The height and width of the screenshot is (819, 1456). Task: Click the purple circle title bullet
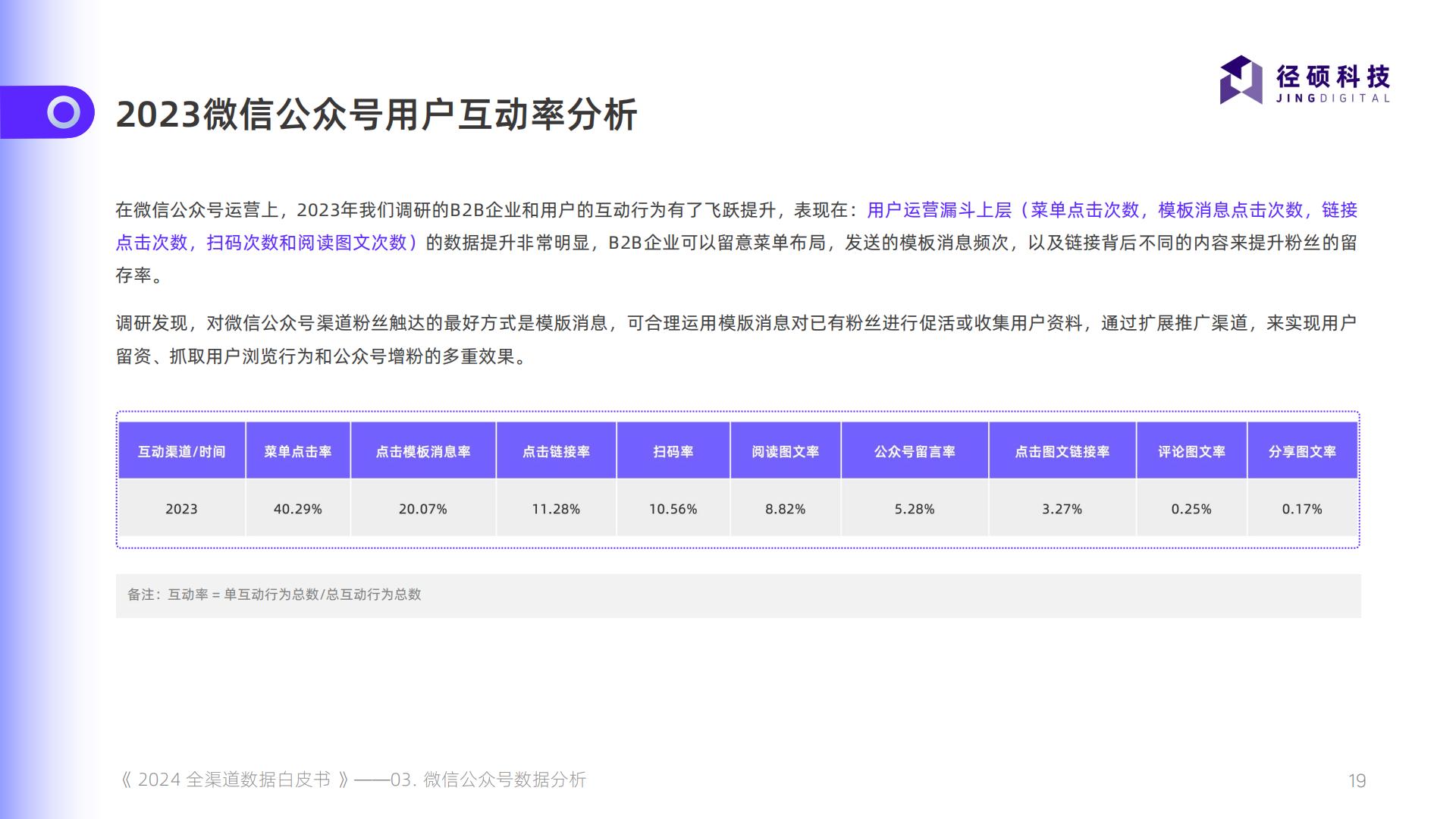click(x=64, y=112)
